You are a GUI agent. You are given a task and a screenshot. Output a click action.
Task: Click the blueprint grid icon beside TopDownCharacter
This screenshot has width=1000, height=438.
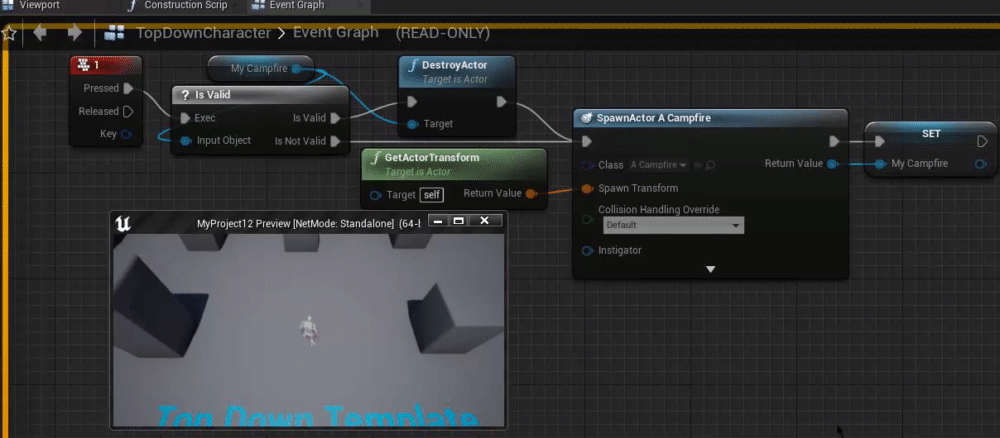114,33
